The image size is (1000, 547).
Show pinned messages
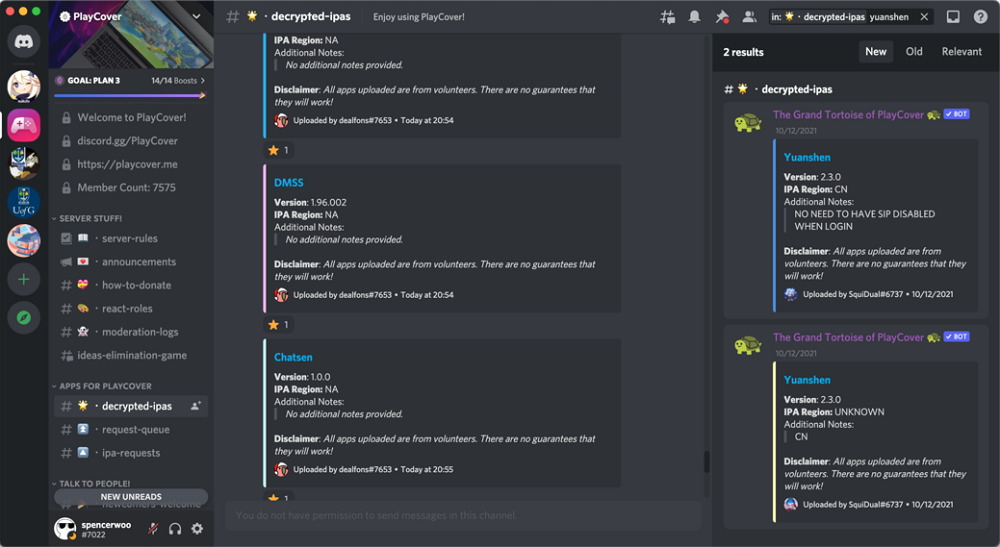(x=722, y=17)
